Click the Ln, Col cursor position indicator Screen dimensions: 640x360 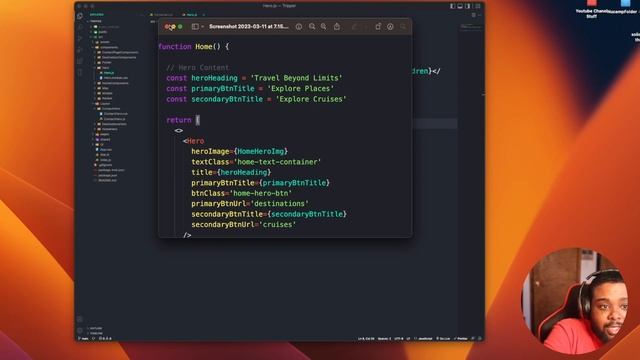point(366,338)
